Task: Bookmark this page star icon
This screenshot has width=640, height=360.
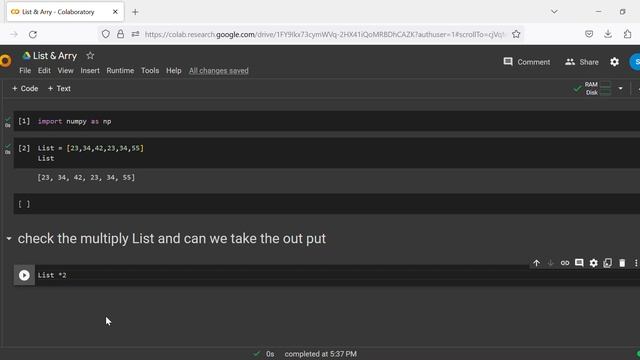Action: pos(516,34)
